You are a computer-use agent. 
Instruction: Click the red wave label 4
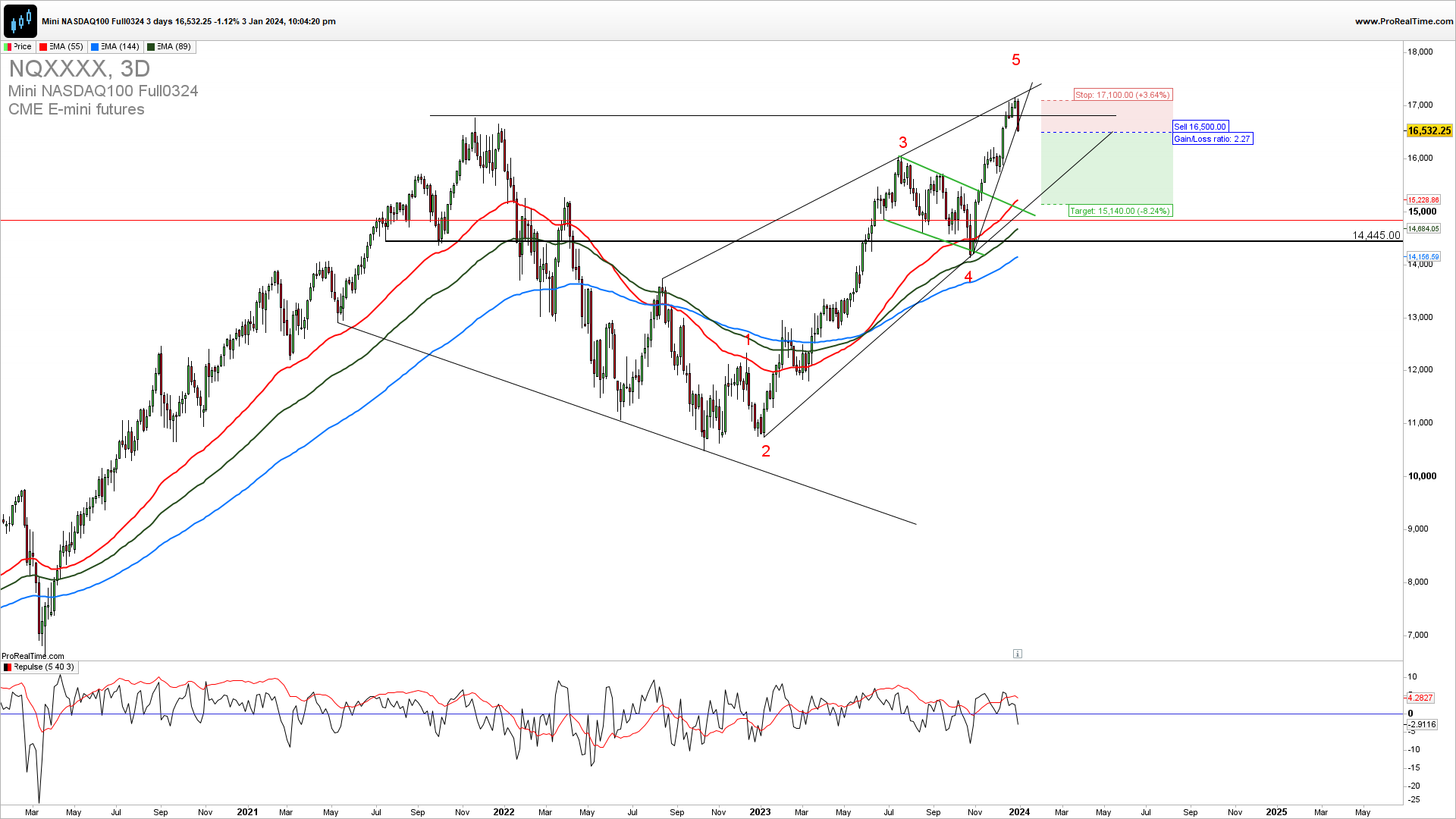click(x=968, y=277)
